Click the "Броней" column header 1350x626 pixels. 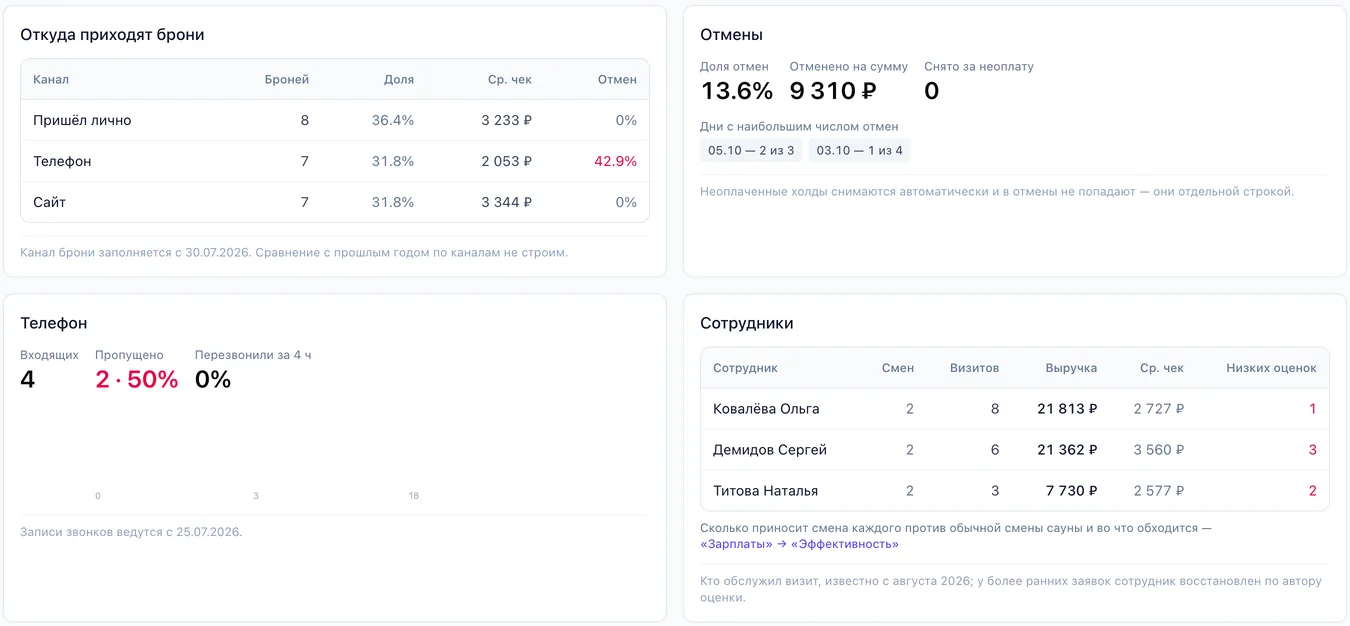click(x=287, y=79)
